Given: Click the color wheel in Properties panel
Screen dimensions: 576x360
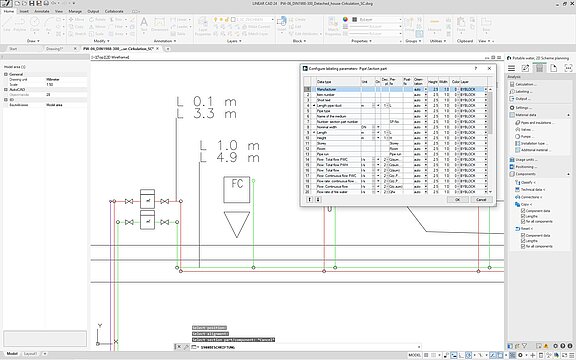Looking at the screenshot, I should [345, 19].
